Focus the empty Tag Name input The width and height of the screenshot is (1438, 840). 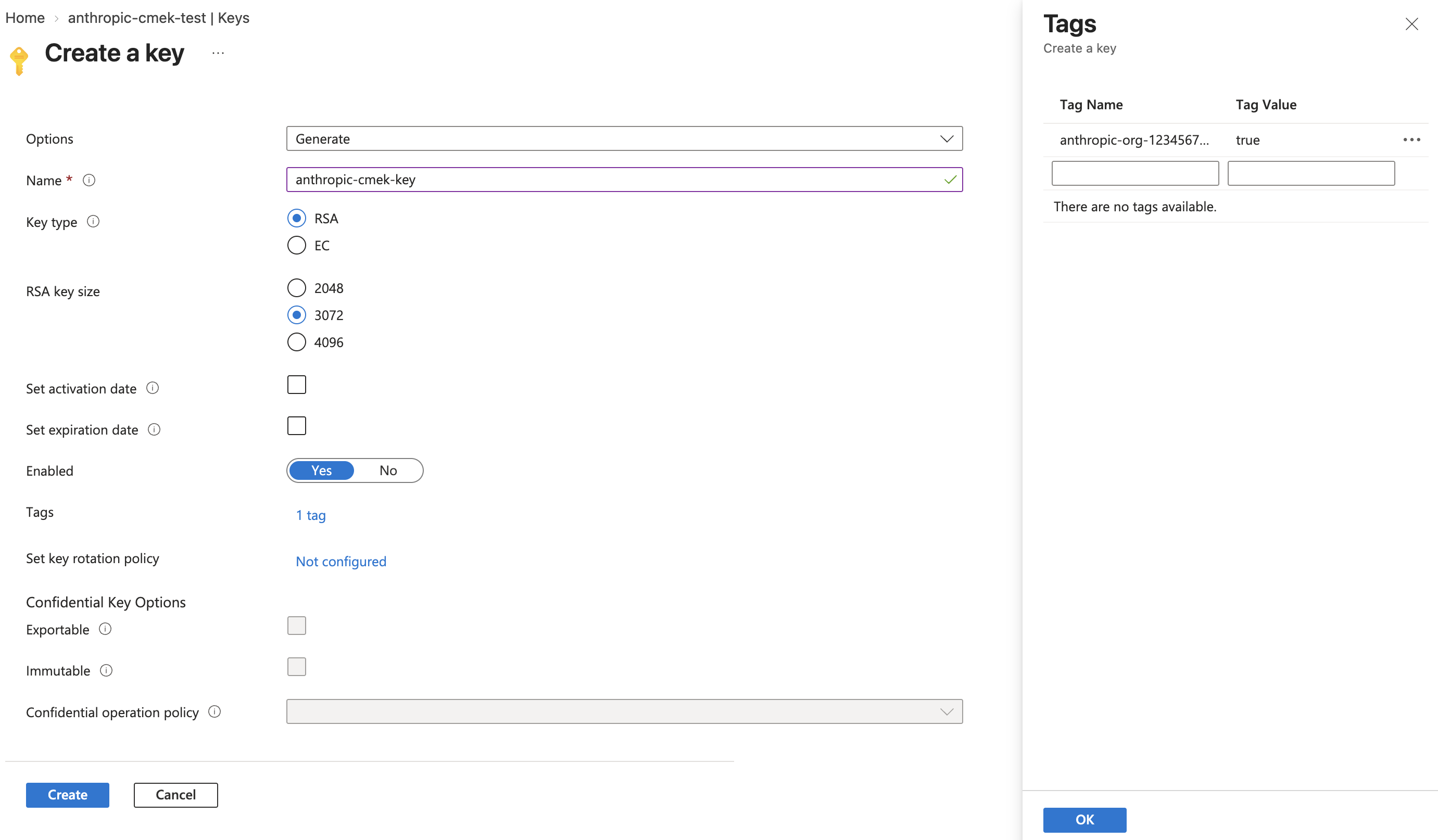pos(1135,173)
